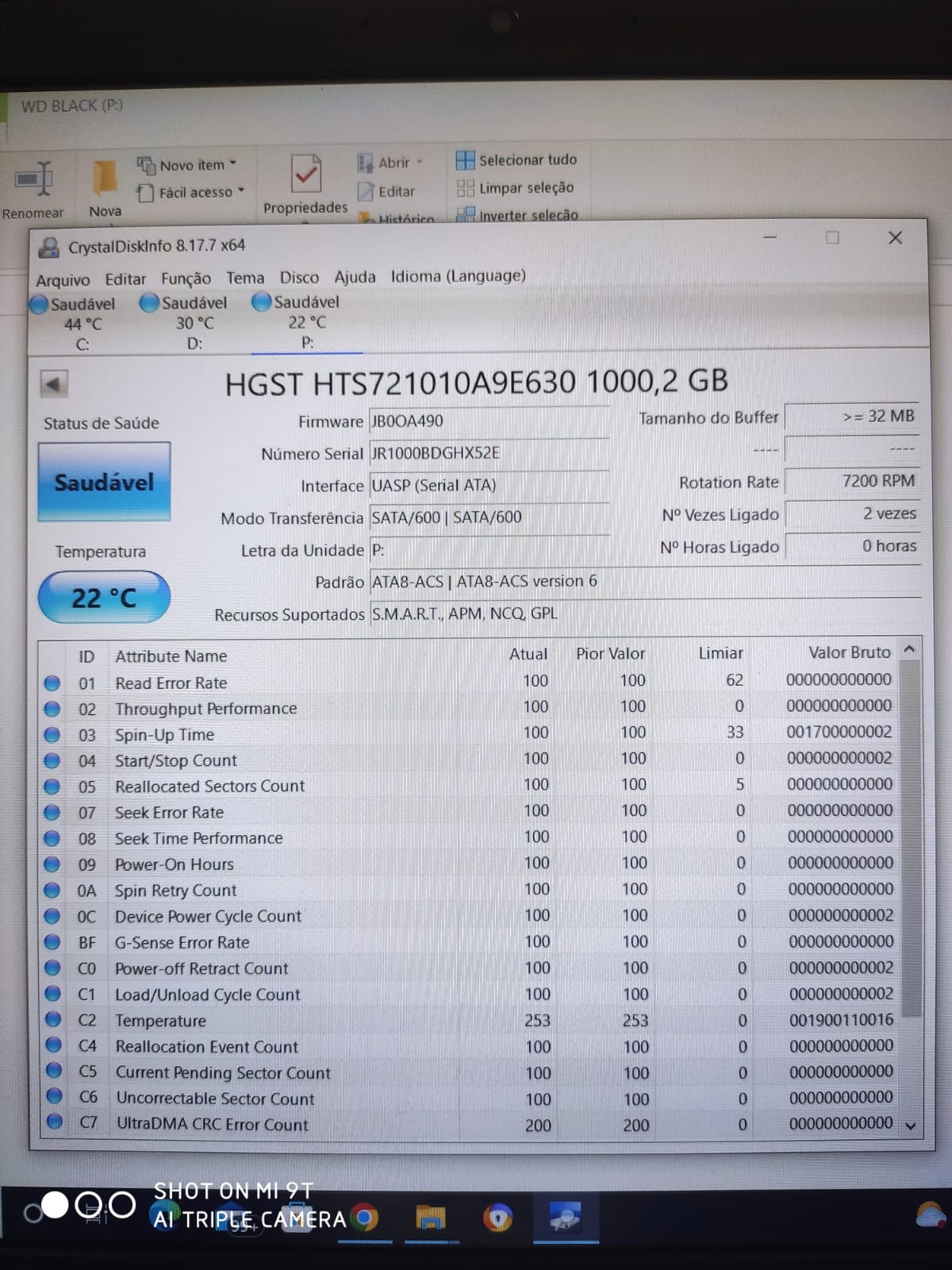The width and height of the screenshot is (952, 1270).
Task: Click the Propriedades label in Explorer
Action: (x=305, y=207)
